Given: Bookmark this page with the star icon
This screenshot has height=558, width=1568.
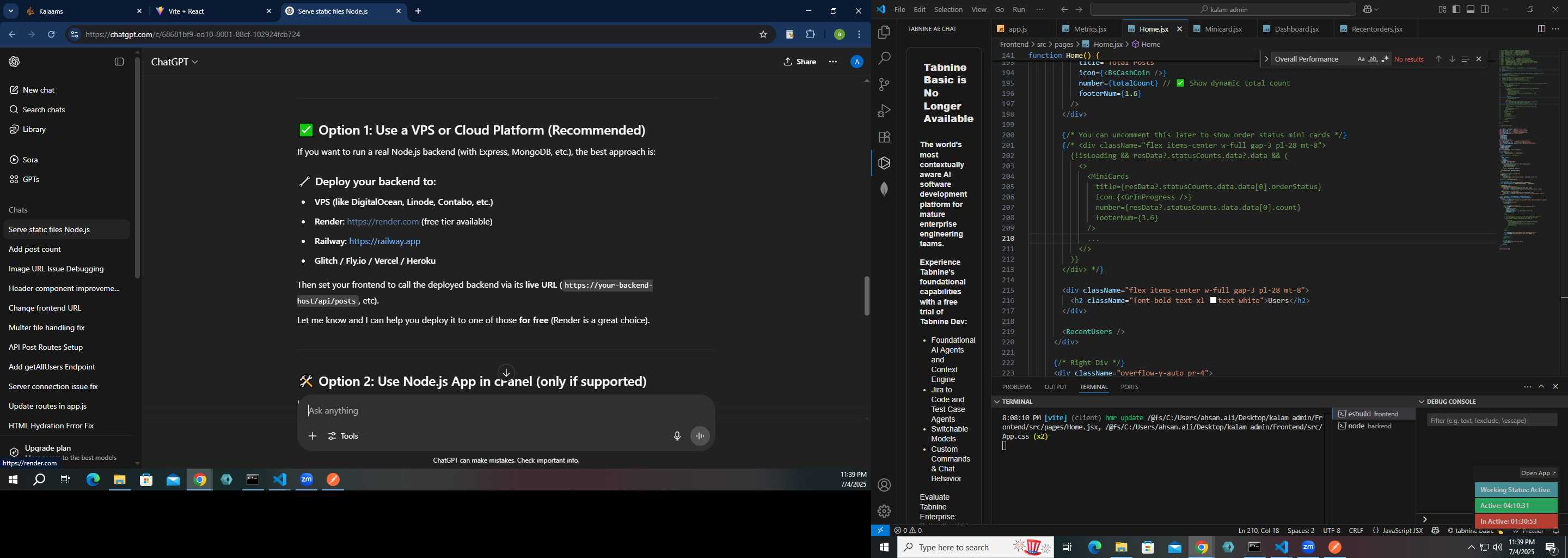Looking at the screenshot, I should [x=763, y=35].
